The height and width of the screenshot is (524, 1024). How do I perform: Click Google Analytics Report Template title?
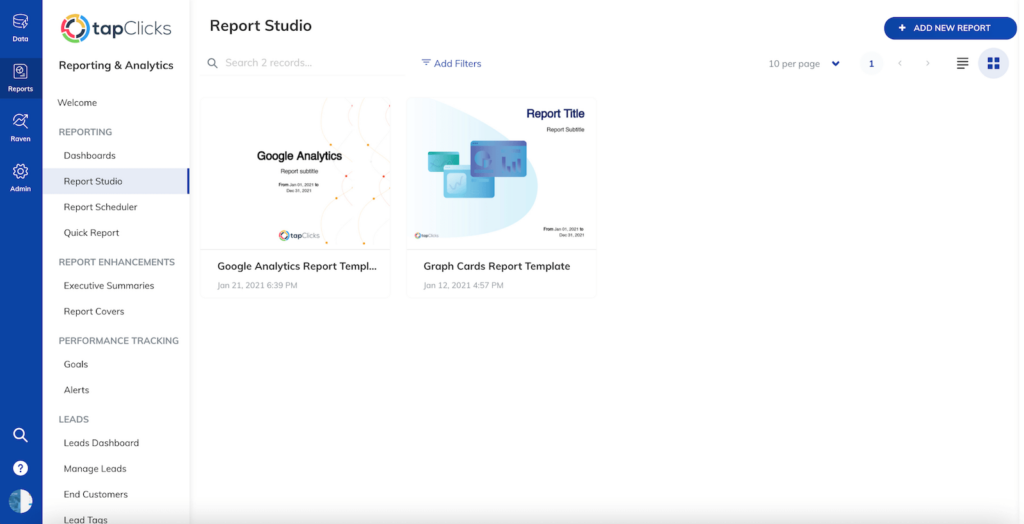(297, 267)
